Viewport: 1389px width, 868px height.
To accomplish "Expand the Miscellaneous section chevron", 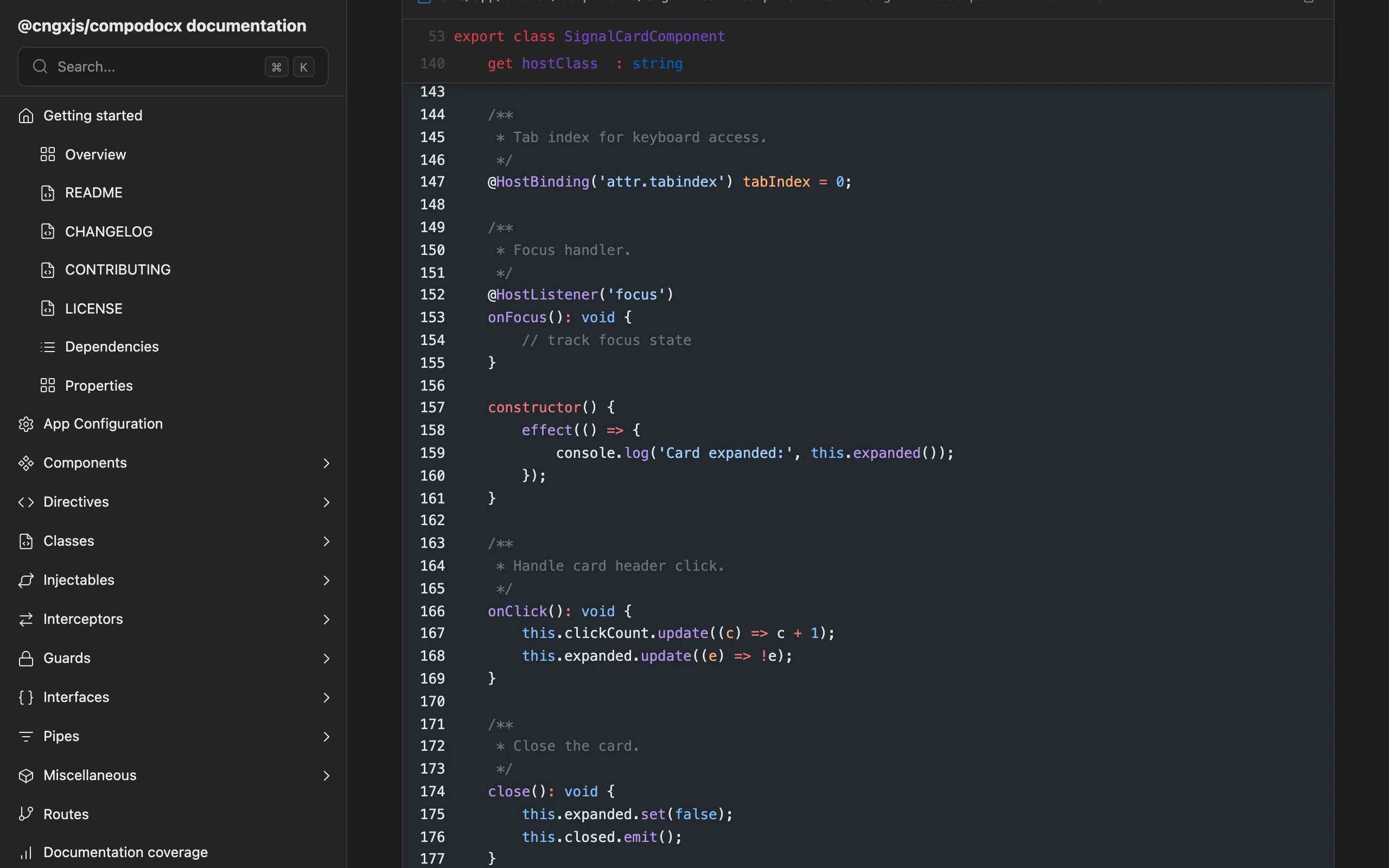I will click(326, 775).
